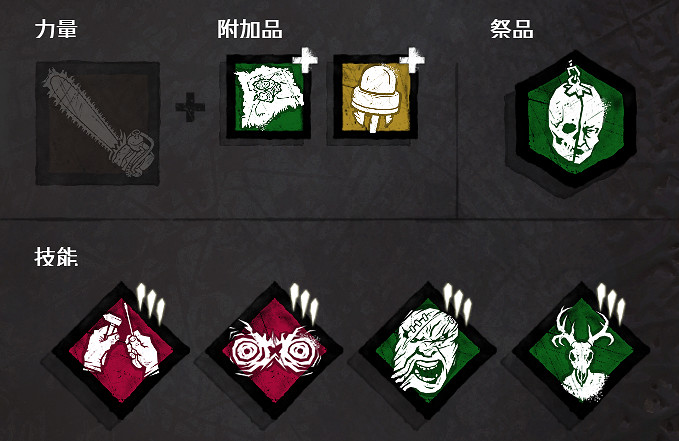Click tier marks on the hands perk
Viewport: 679px width, 441px height.
[x=151, y=303]
